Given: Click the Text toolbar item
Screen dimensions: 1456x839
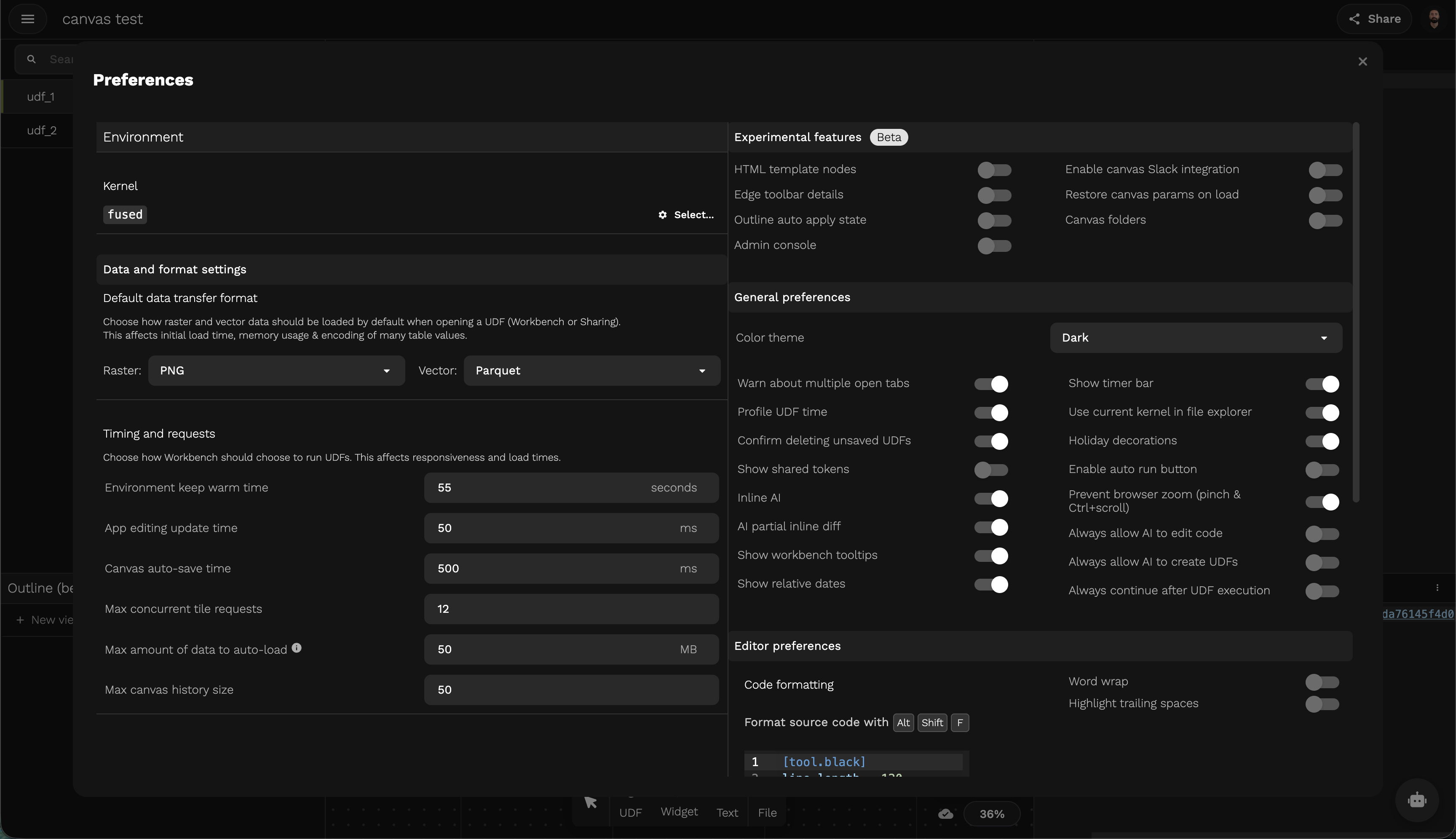Looking at the screenshot, I should (x=727, y=813).
